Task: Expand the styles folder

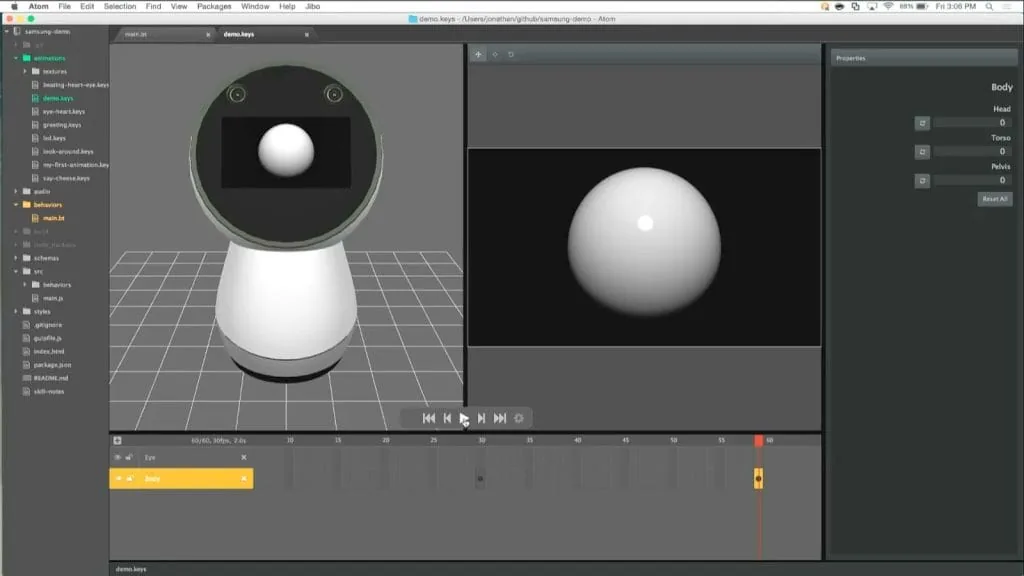Action: click(x=16, y=312)
